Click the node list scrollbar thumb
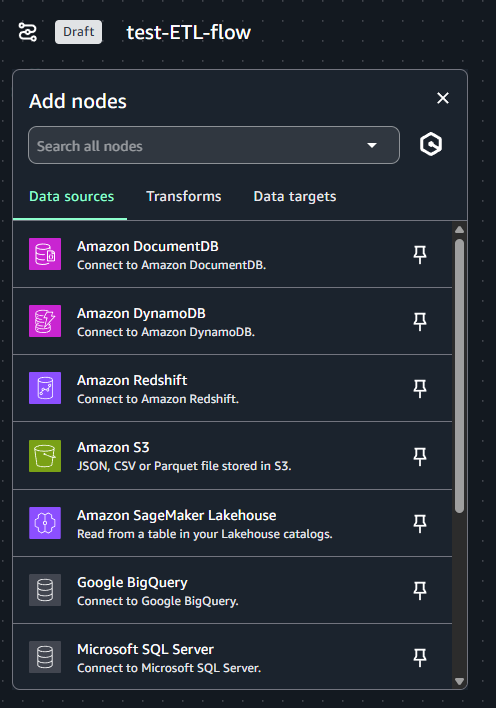The width and height of the screenshot is (496, 708). click(x=459, y=376)
